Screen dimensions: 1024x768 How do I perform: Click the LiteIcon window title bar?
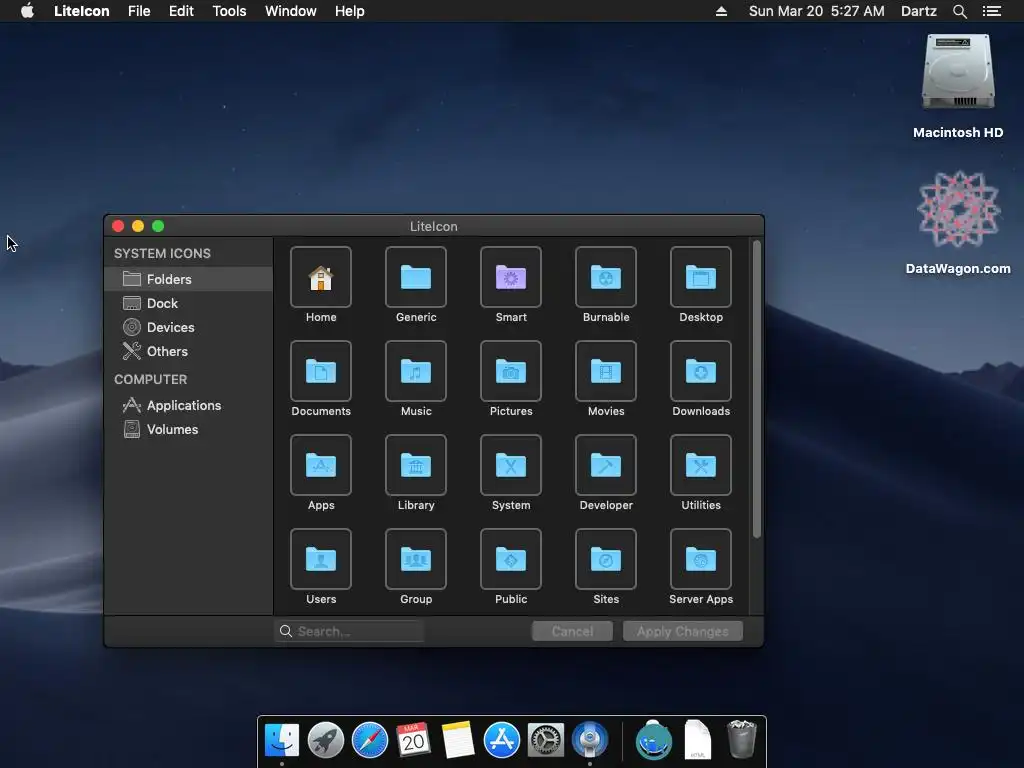434,226
